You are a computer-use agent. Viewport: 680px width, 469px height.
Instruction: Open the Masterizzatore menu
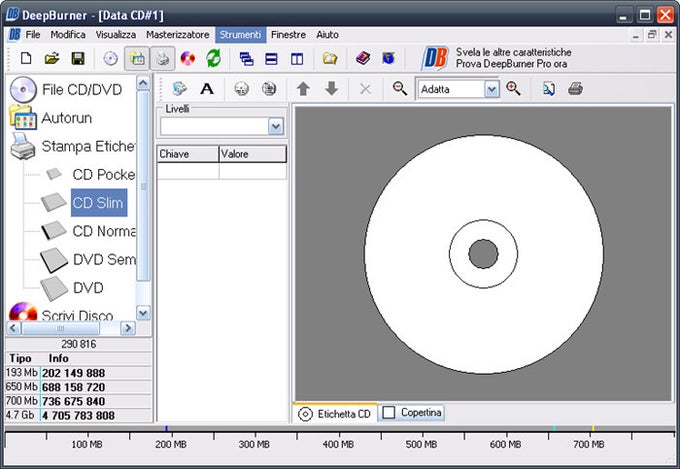tap(178, 35)
